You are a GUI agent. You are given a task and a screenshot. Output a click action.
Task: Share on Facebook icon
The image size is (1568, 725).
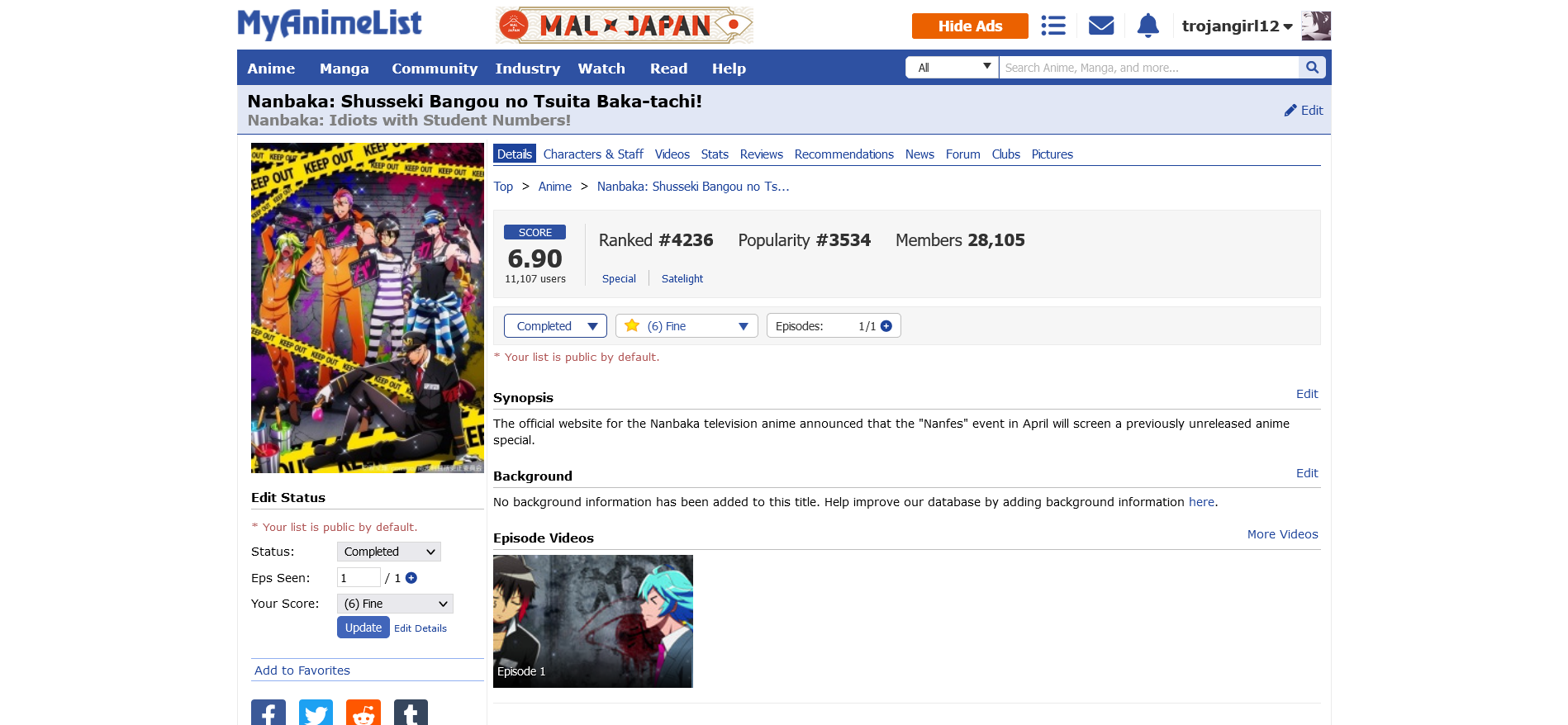(x=268, y=713)
